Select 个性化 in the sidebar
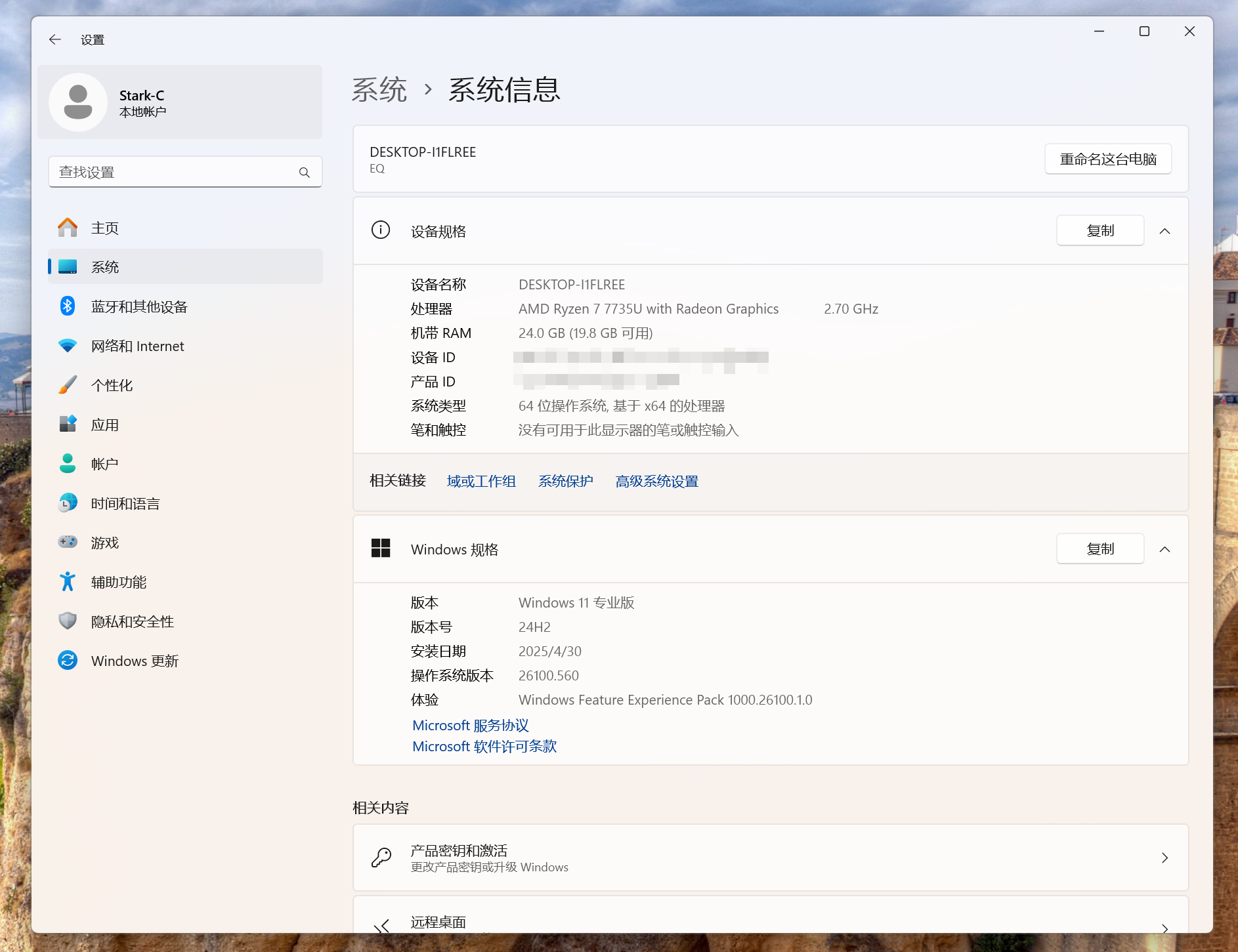 click(185, 385)
